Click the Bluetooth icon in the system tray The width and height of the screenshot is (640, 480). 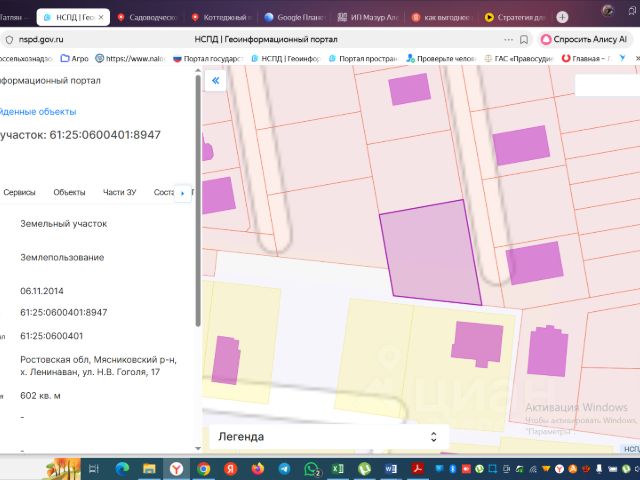[x=452, y=469]
